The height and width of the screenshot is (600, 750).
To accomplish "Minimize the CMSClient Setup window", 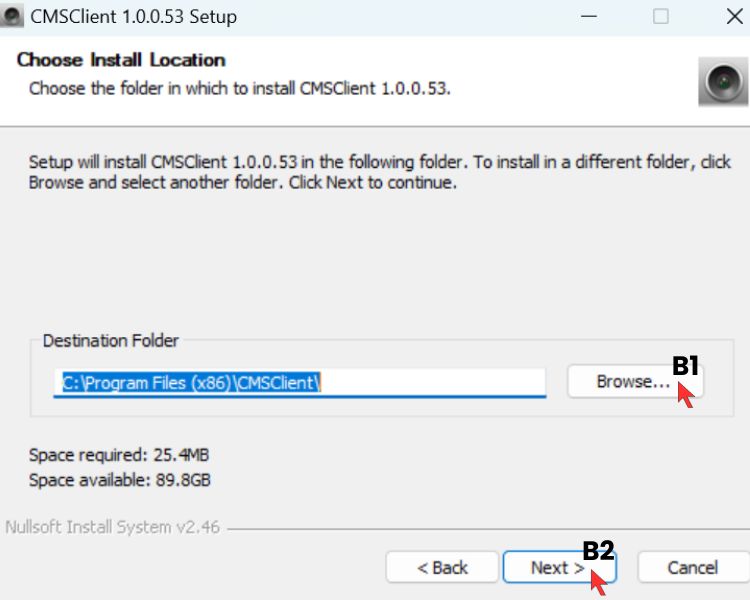I will 587,17.
